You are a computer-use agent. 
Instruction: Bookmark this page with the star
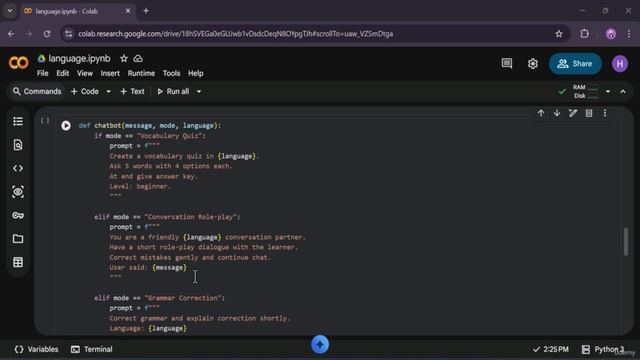pos(559,34)
